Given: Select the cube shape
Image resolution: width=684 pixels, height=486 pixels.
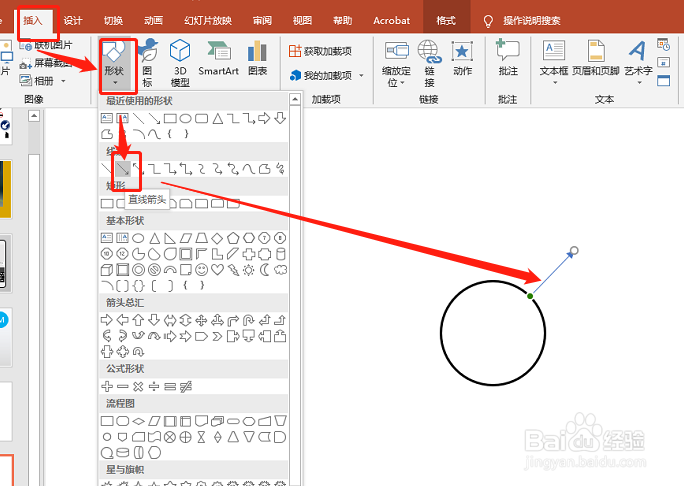Looking at the screenshot, I should 107,270.
